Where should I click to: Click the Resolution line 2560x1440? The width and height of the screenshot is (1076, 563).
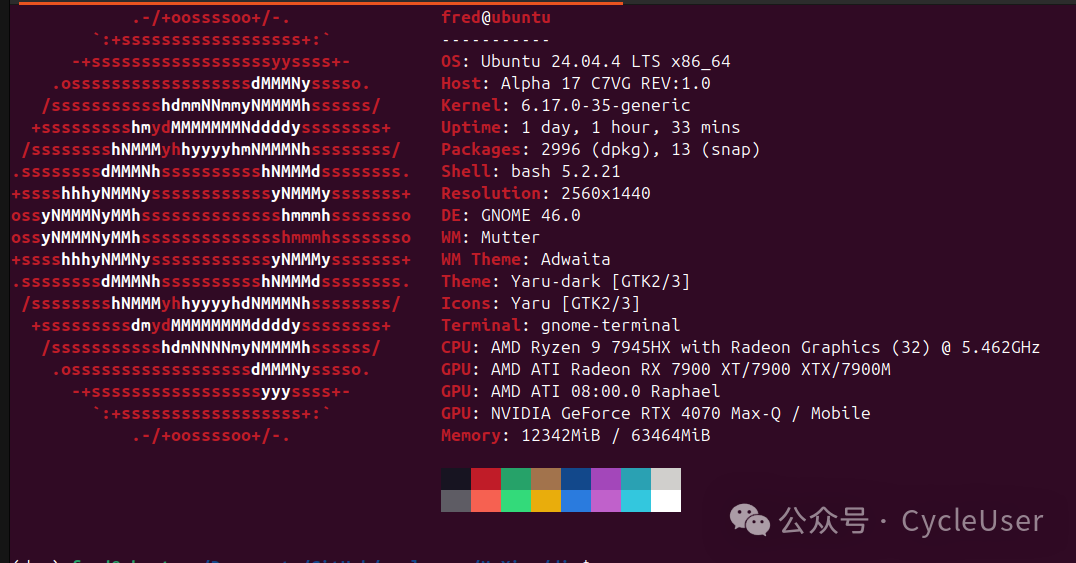[x=546, y=193]
